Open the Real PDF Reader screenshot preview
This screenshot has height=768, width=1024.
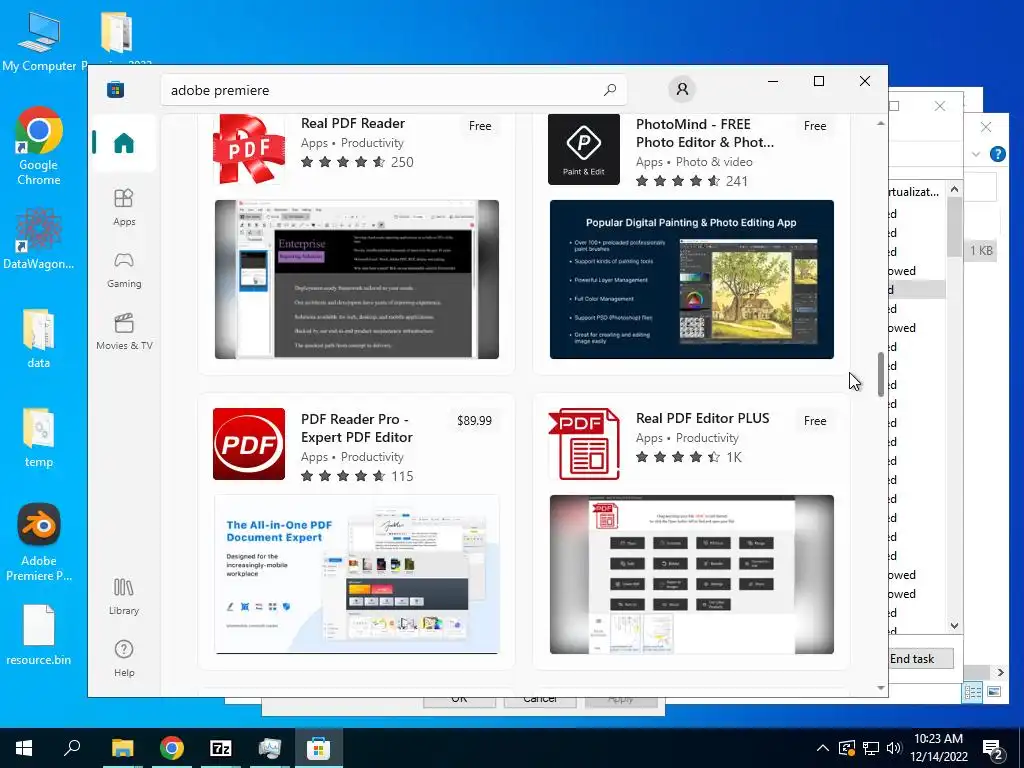tap(357, 280)
